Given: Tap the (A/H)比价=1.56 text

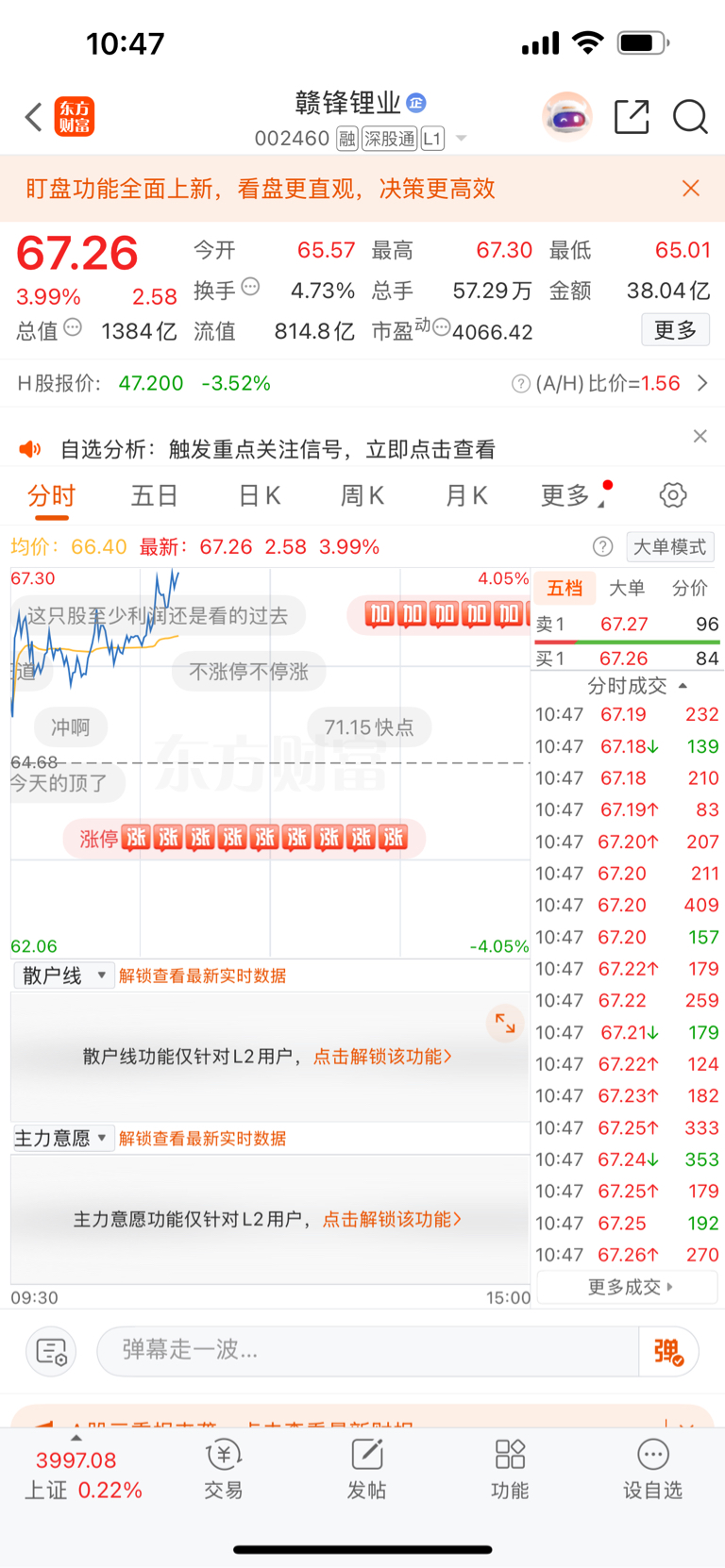Looking at the screenshot, I should tap(608, 384).
